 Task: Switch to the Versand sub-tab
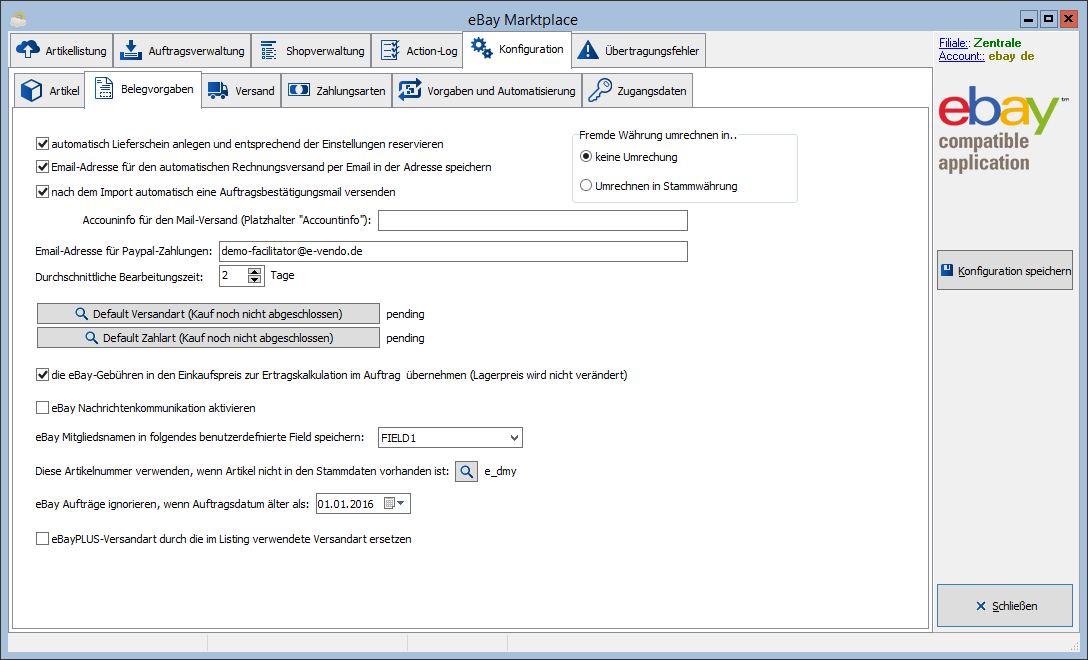click(x=241, y=91)
